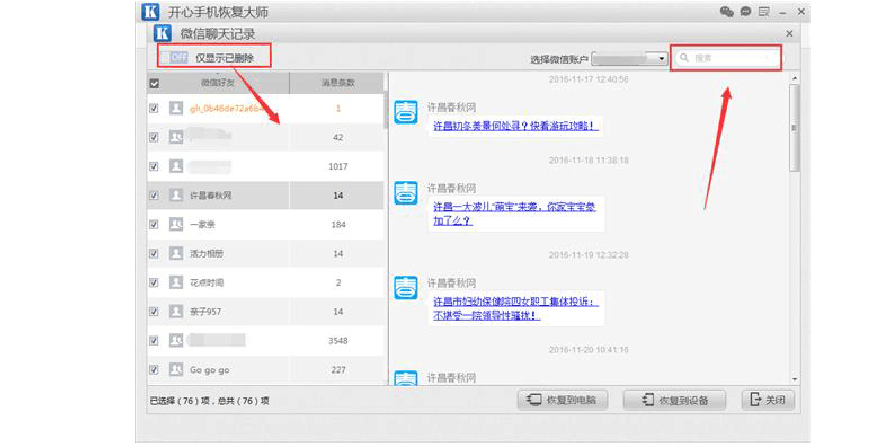
Task: Uncheck the 活力相册 checkbox
Action: point(153,253)
